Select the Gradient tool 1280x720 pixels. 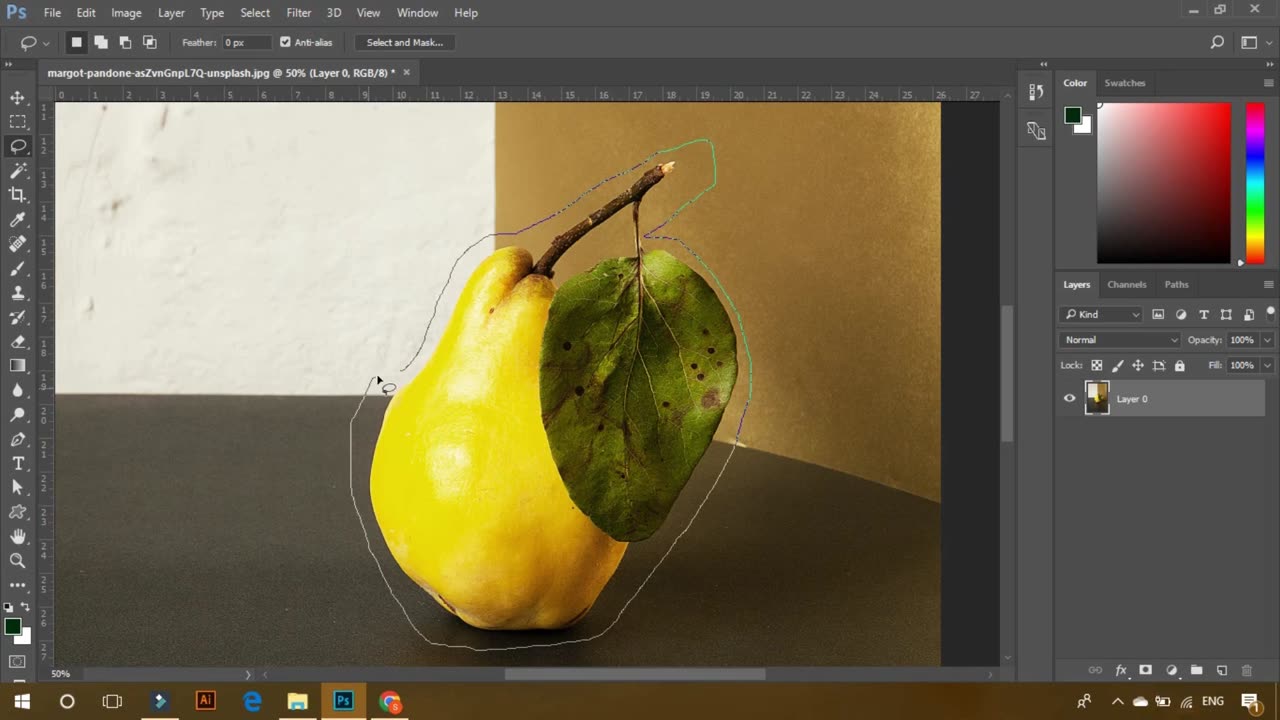coord(18,365)
